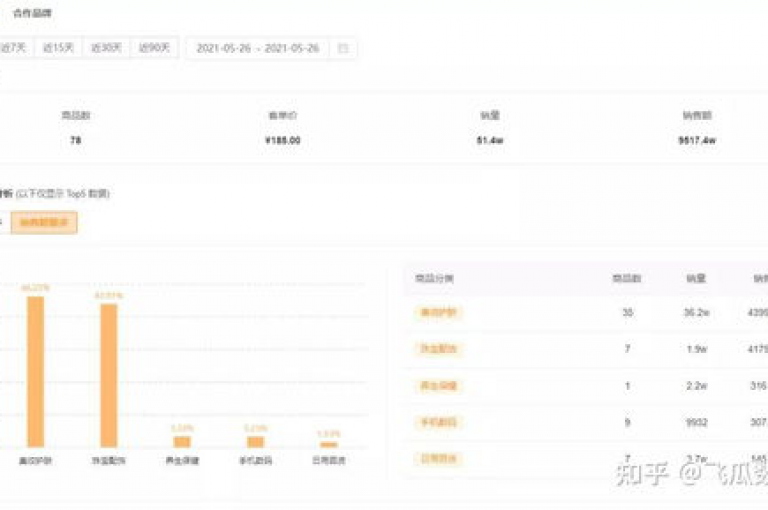Click the 合作品牌 section heading
The image size is (768, 510).
[x=32, y=13]
